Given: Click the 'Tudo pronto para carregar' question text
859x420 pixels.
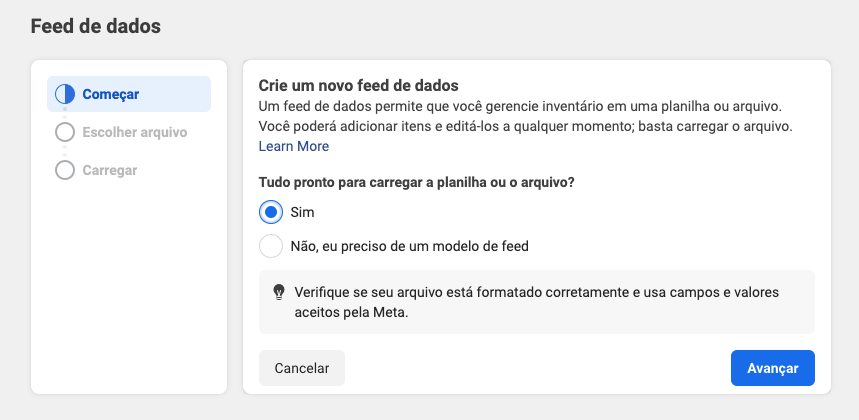Looking at the screenshot, I should point(423,182).
